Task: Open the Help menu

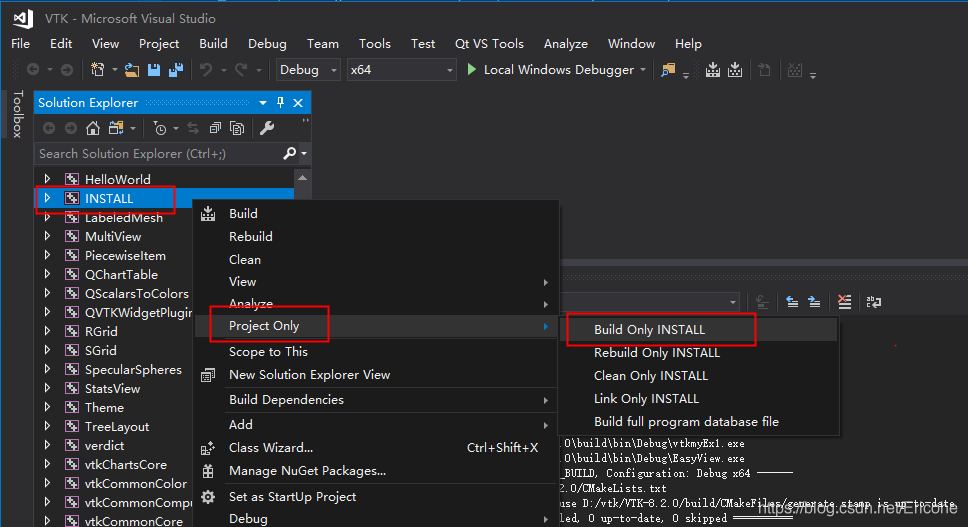Action: [688, 44]
